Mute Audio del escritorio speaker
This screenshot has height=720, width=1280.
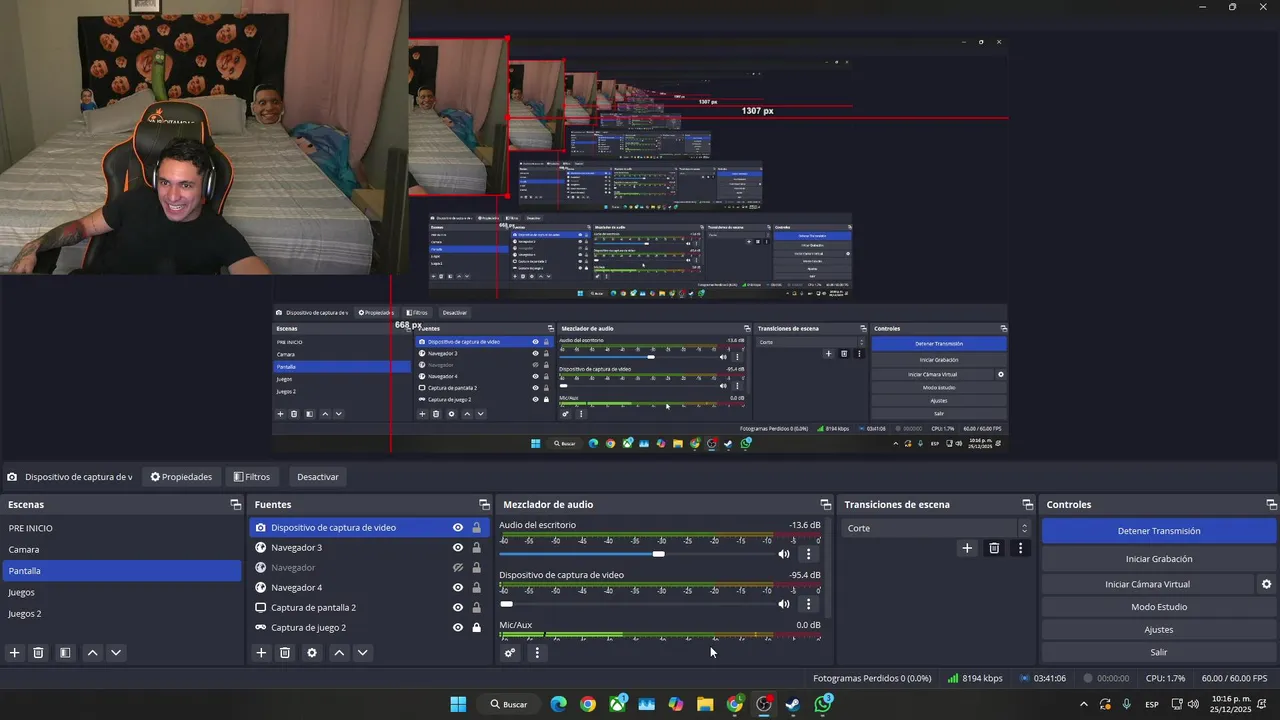[x=784, y=554]
